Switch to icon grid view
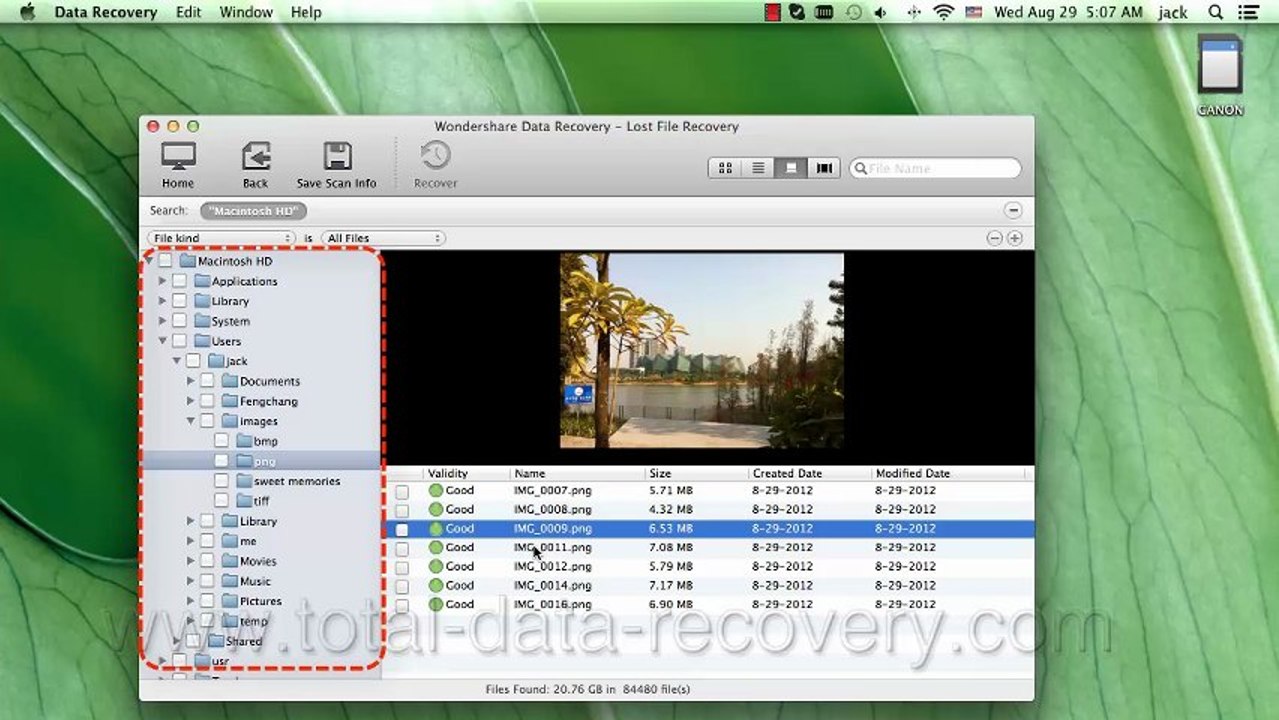 coord(725,168)
